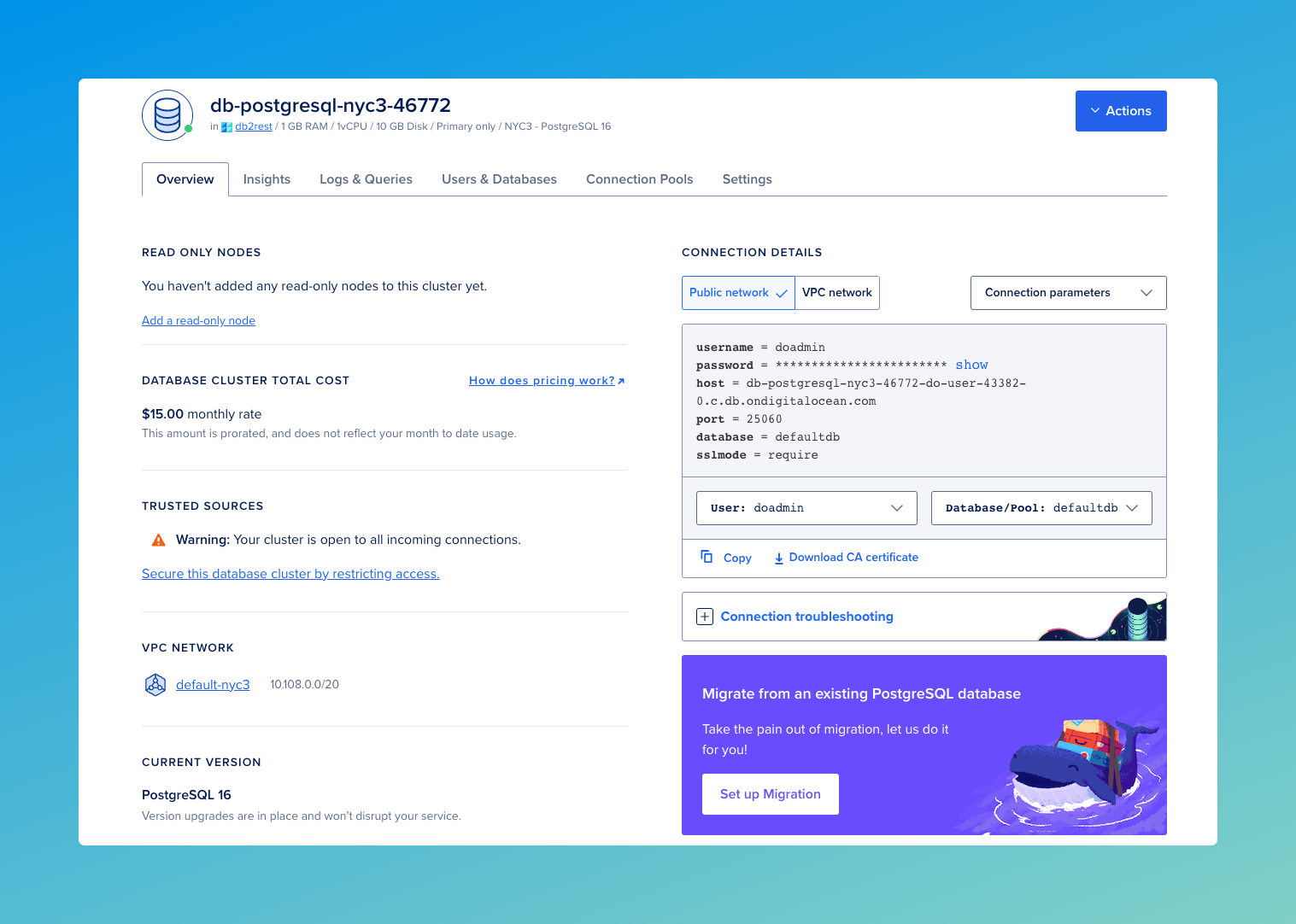
Task: Click the external-link arrow on pricing link
Action: click(621, 380)
